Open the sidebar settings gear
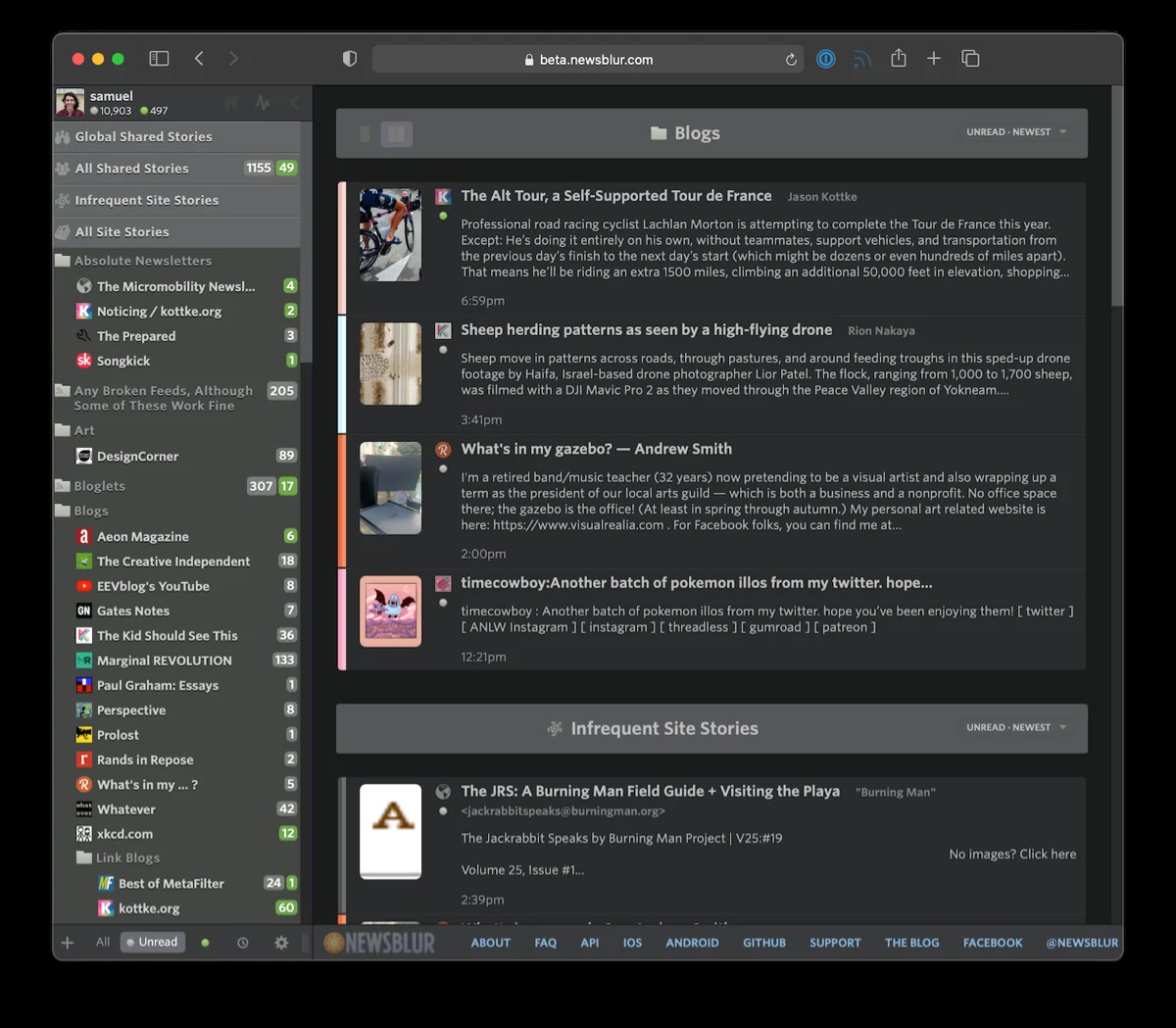The height and width of the screenshot is (1028, 1176). [x=281, y=943]
